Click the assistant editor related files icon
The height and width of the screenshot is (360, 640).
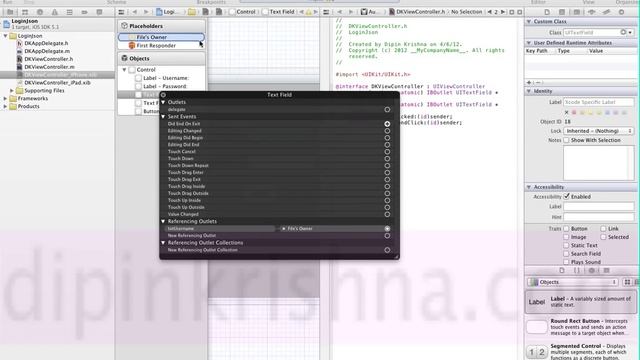point(326,12)
